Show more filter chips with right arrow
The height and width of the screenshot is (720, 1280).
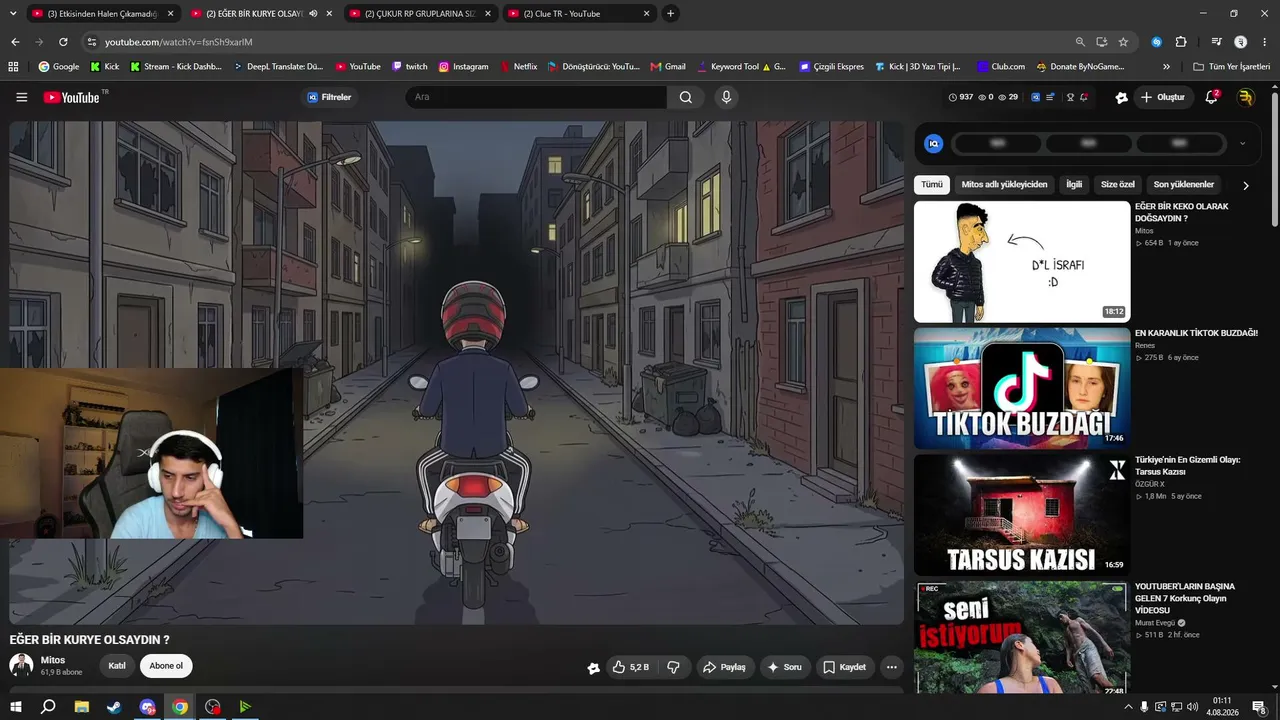[x=1245, y=185]
